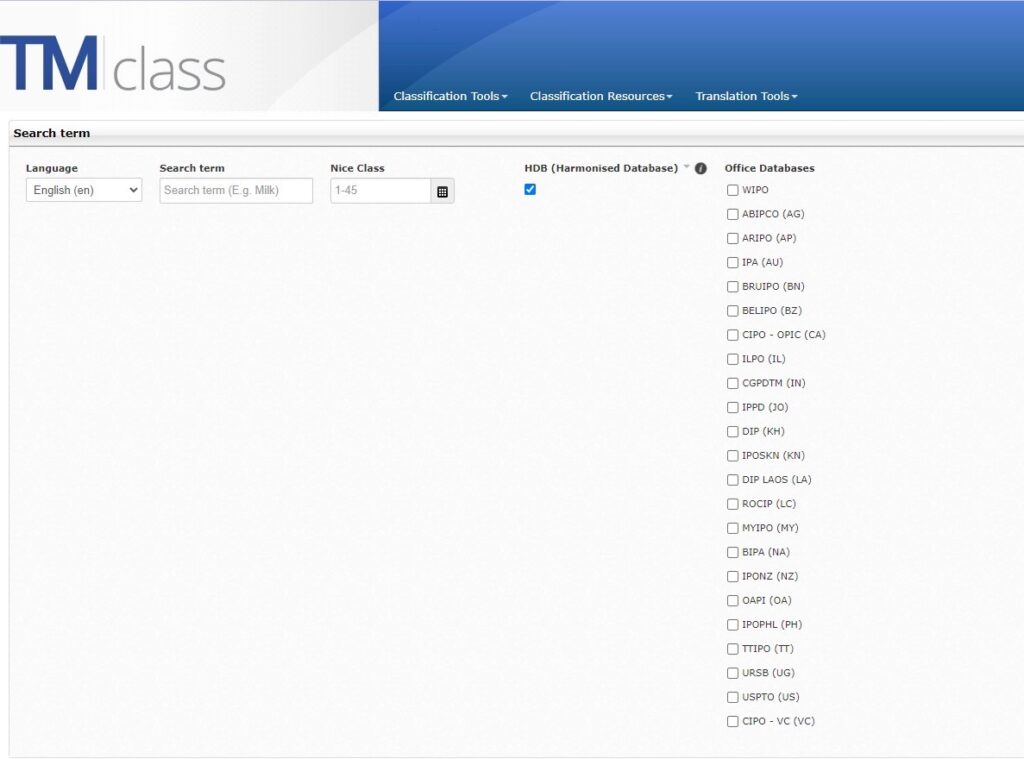This screenshot has width=1024, height=759.
Task: Enable BRUIPO (BN) checkbox
Action: click(733, 287)
